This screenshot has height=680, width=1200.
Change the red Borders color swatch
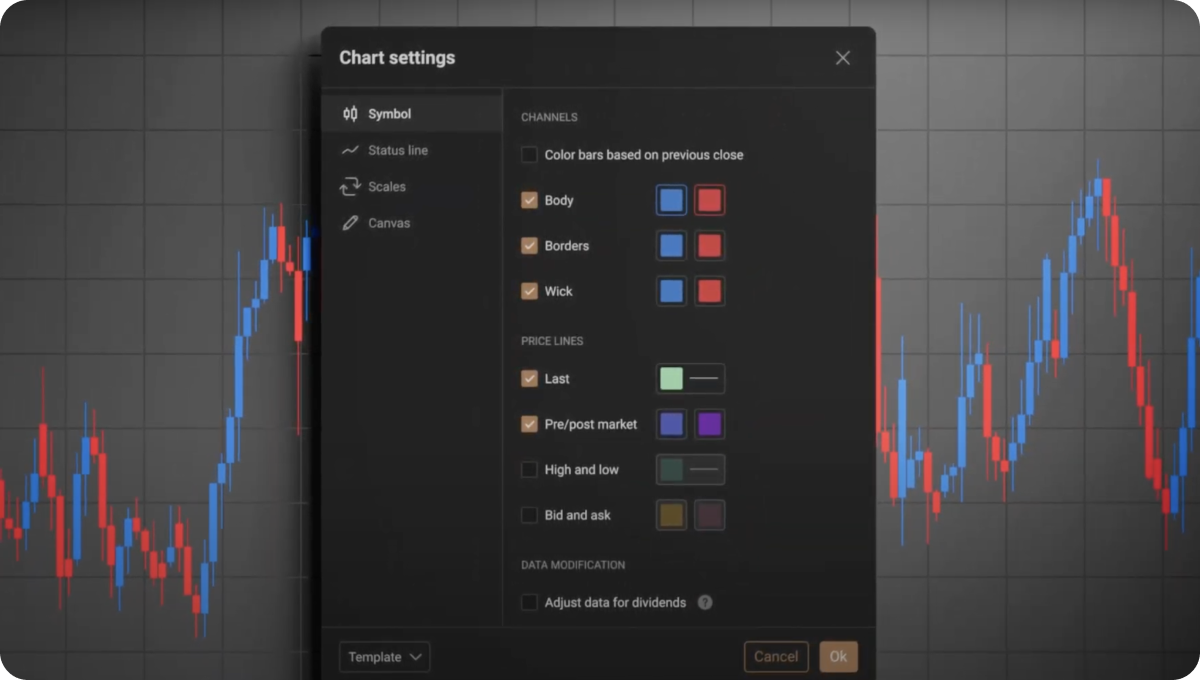pos(709,246)
